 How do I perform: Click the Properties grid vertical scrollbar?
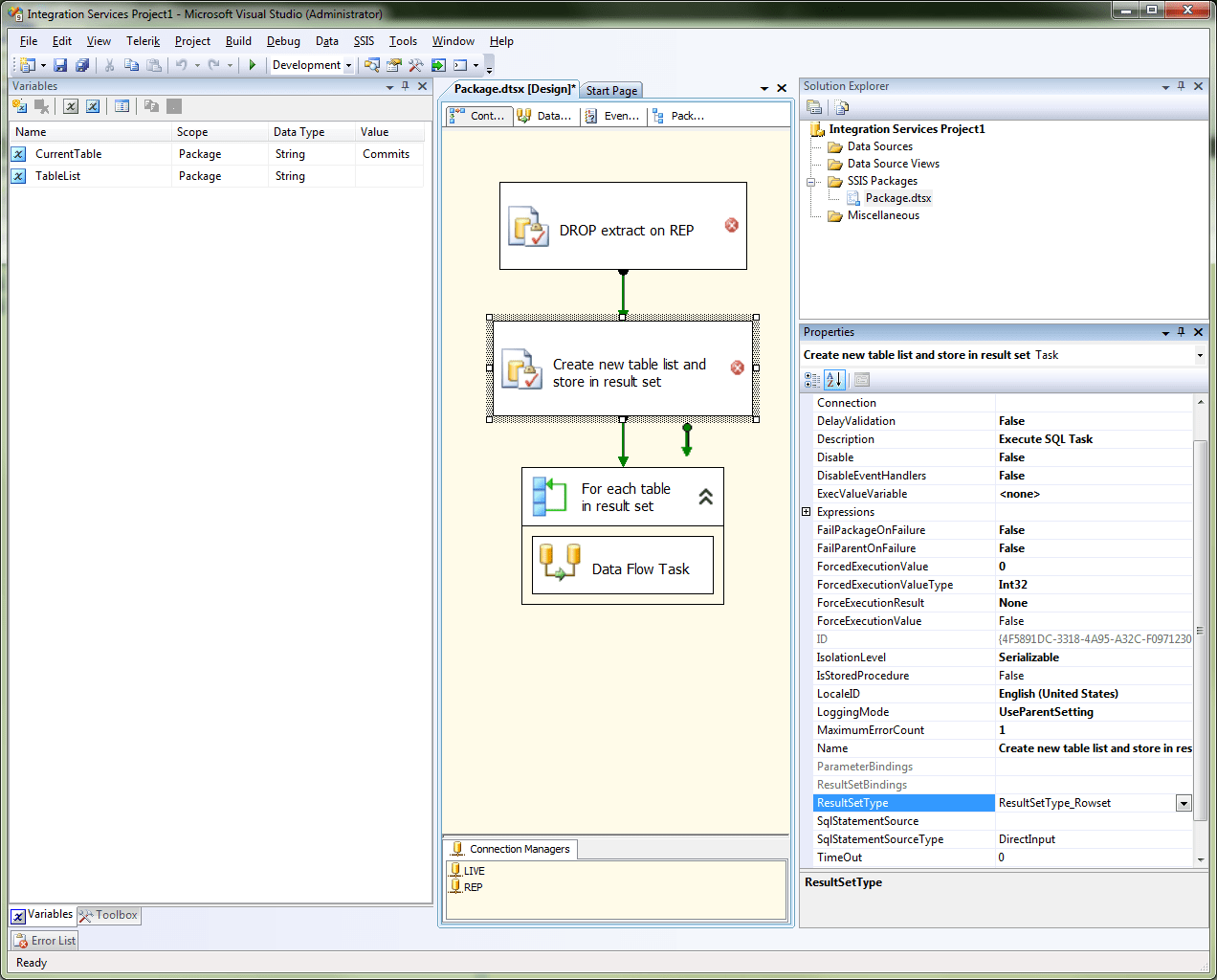pos(1200,630)
